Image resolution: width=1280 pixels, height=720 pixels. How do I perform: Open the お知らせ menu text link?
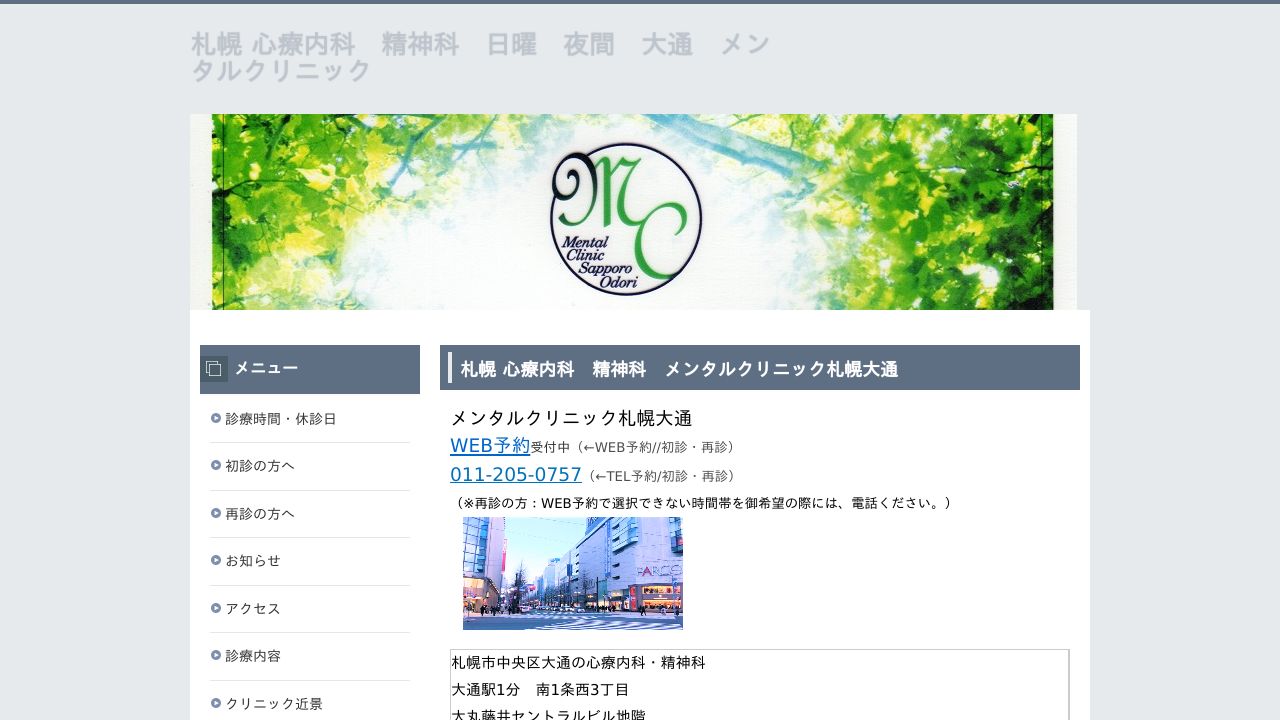click(x=253, y=561)
